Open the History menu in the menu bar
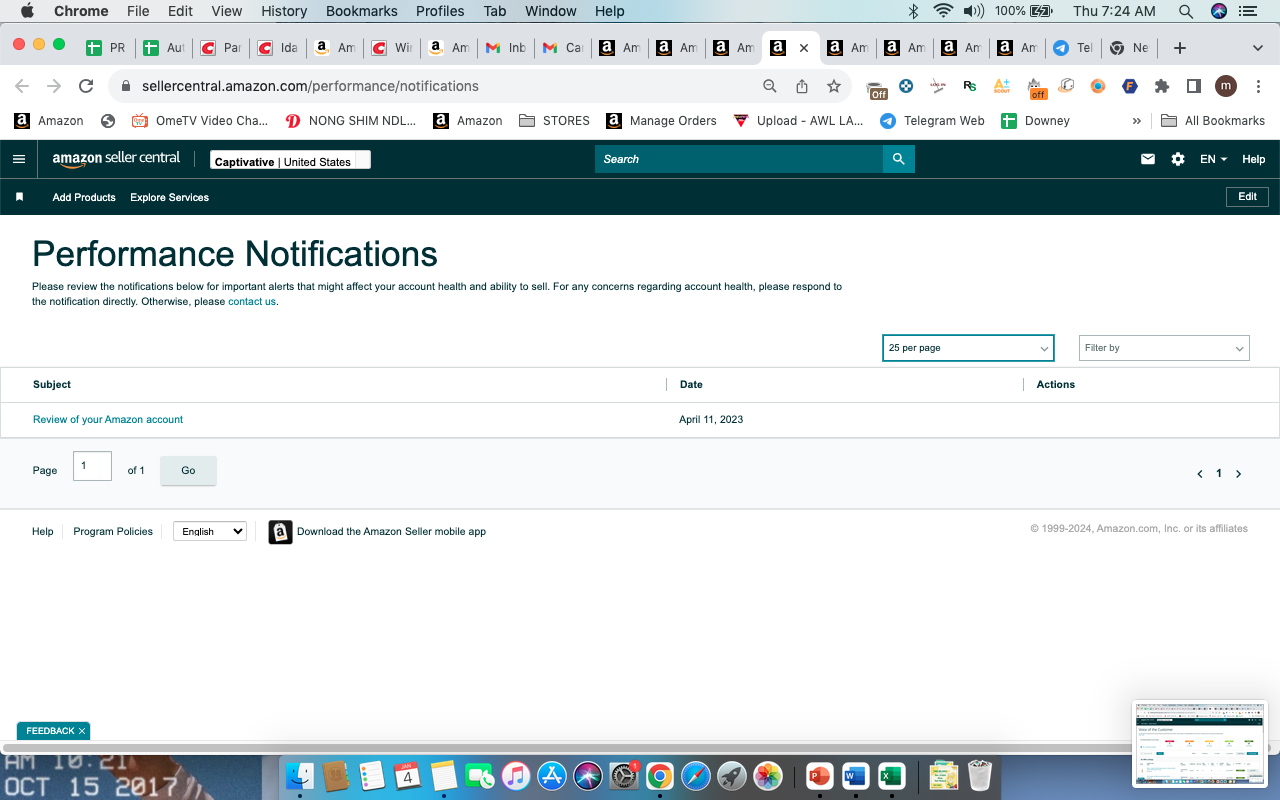1280x800 pixels. click(284, 11)
